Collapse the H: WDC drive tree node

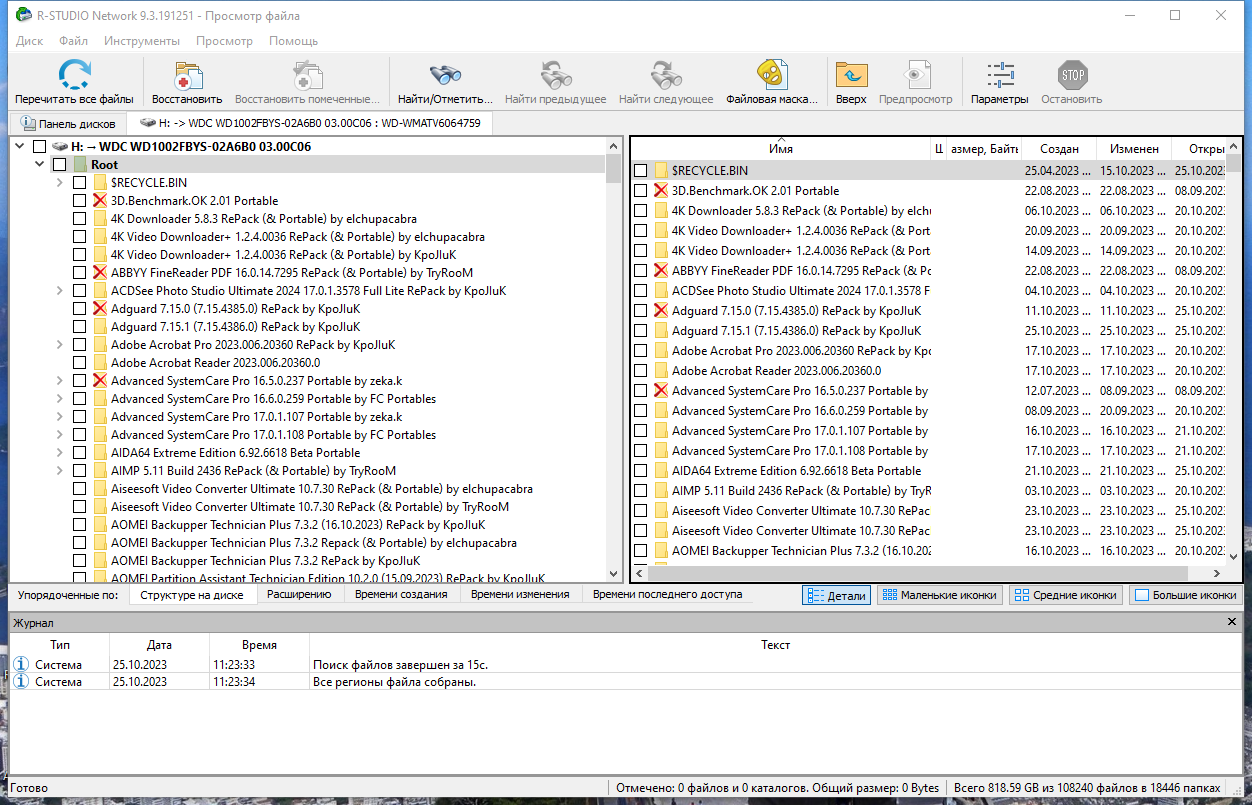pos(19,147)
